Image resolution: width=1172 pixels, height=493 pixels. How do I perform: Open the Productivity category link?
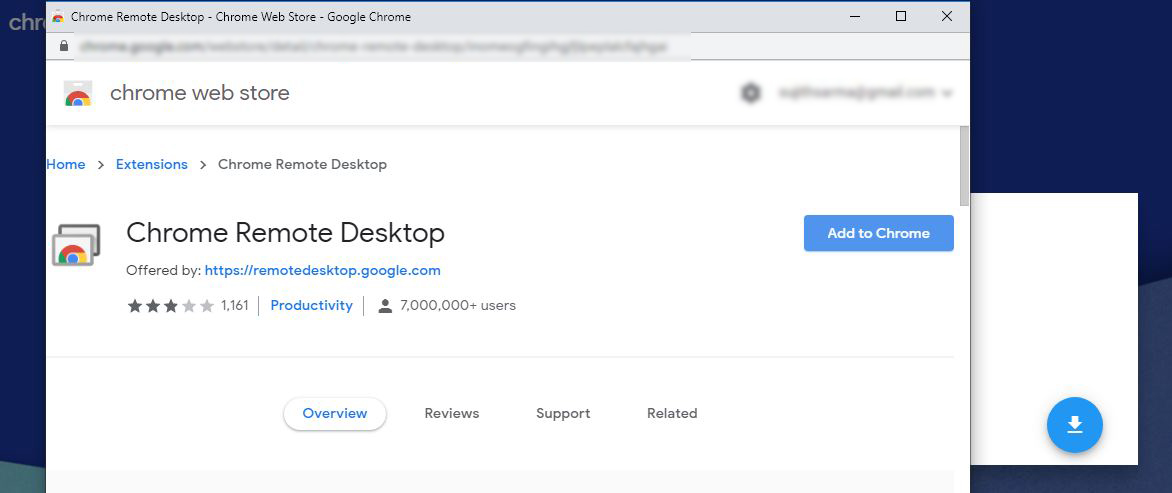click(312, 306)
